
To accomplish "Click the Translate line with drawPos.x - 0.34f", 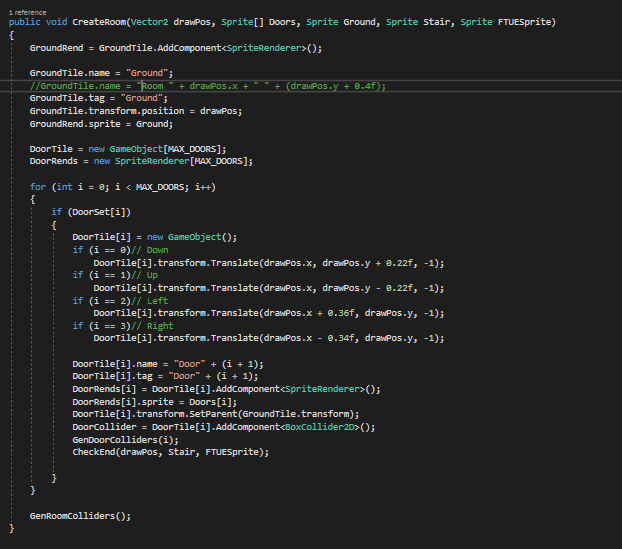I will (x=269, y=338).
